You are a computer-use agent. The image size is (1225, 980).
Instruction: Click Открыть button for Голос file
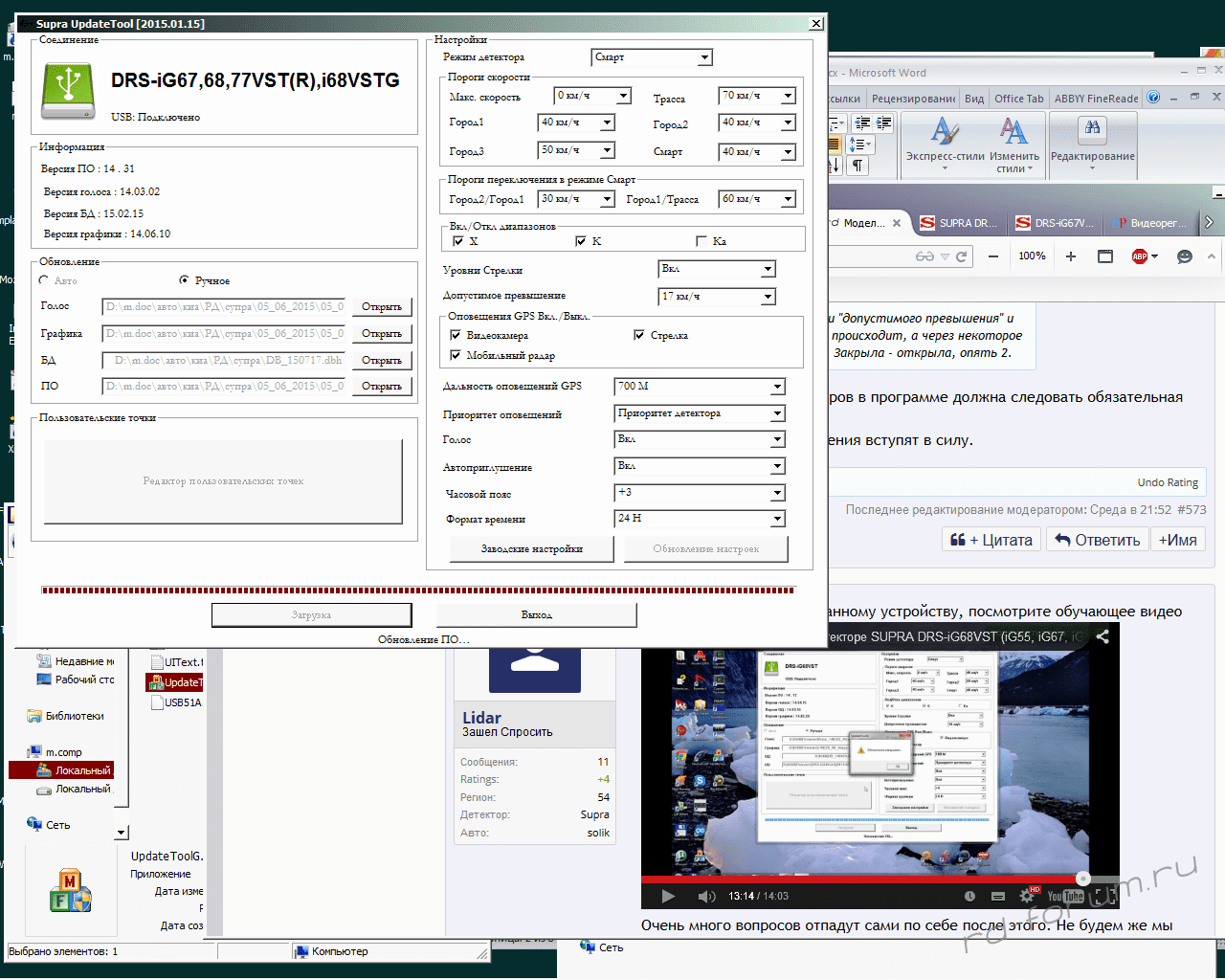pos(382,307)
